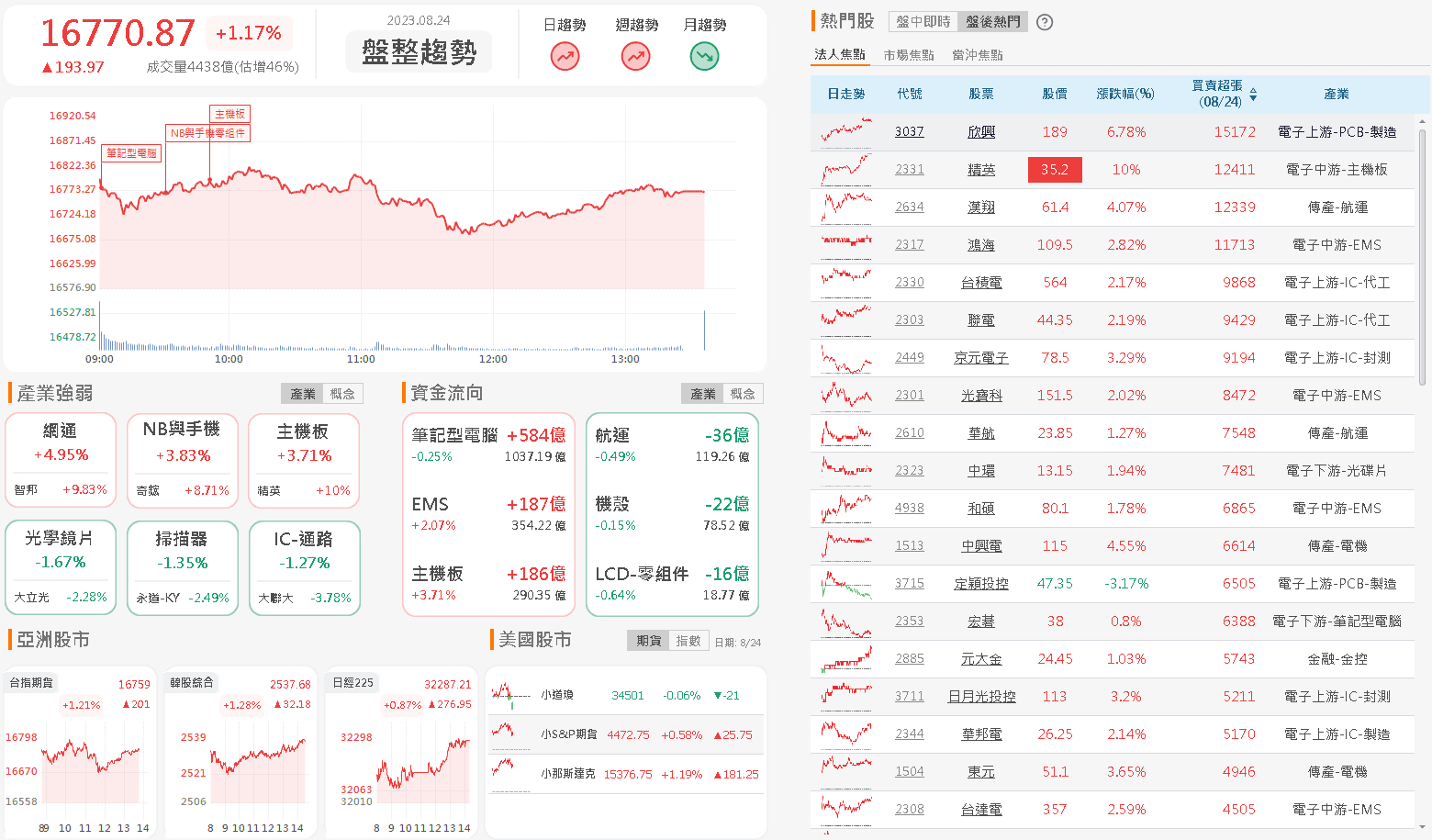Select 概念 toggle in 產業強弱 section
This screenshot has width=1432, height=840.
342,394
